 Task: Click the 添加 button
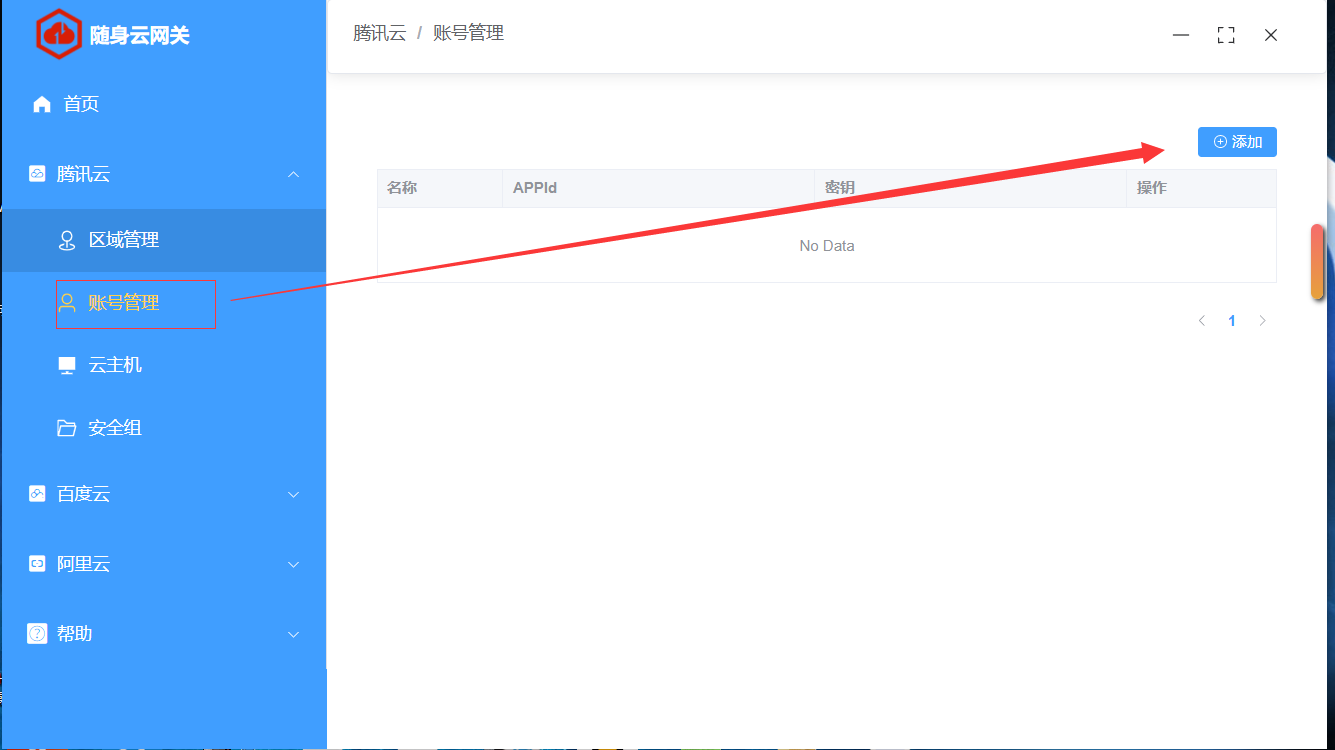[x=1237, y=142]
